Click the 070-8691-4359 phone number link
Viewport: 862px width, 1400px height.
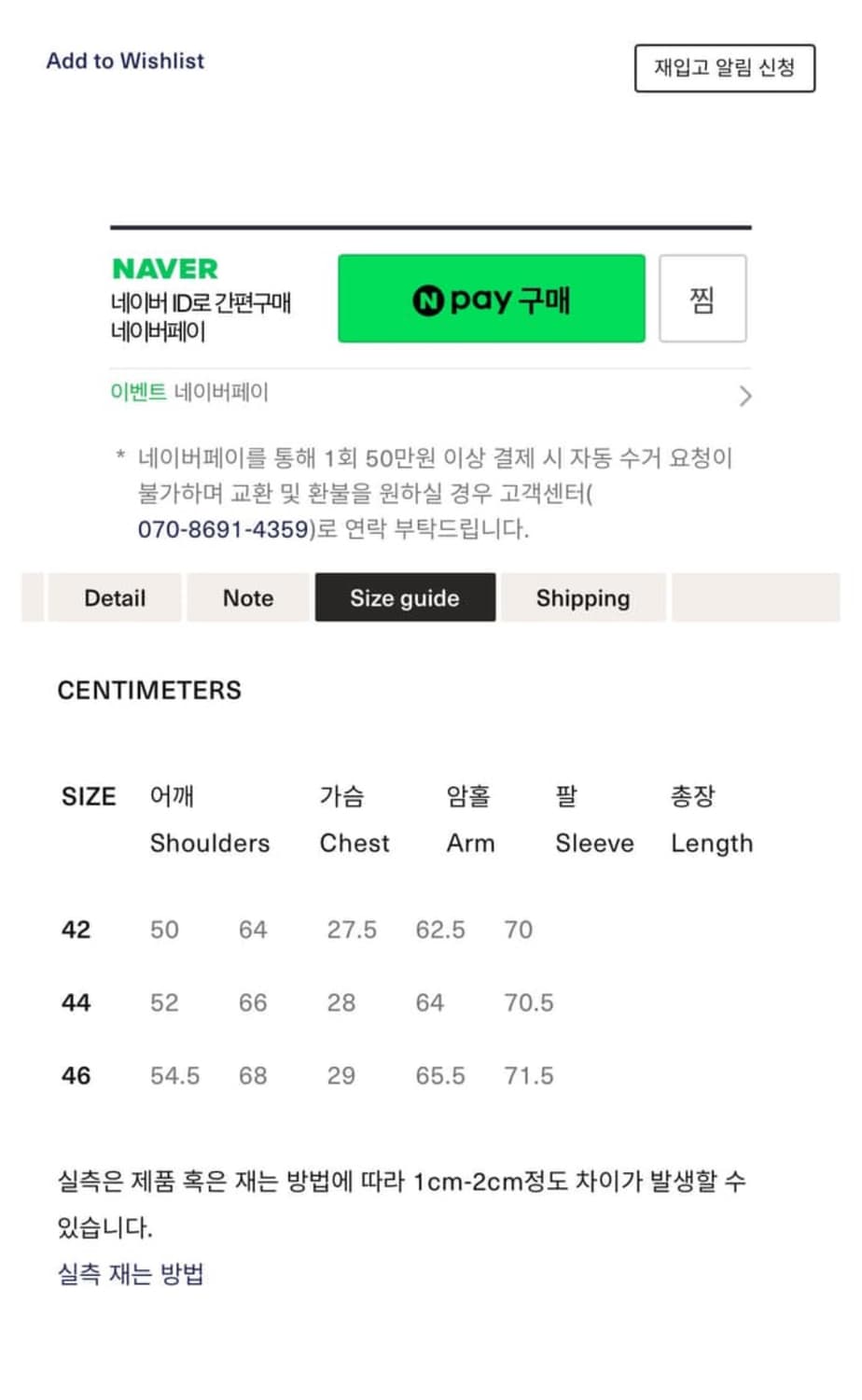click(x=223, y=529)
